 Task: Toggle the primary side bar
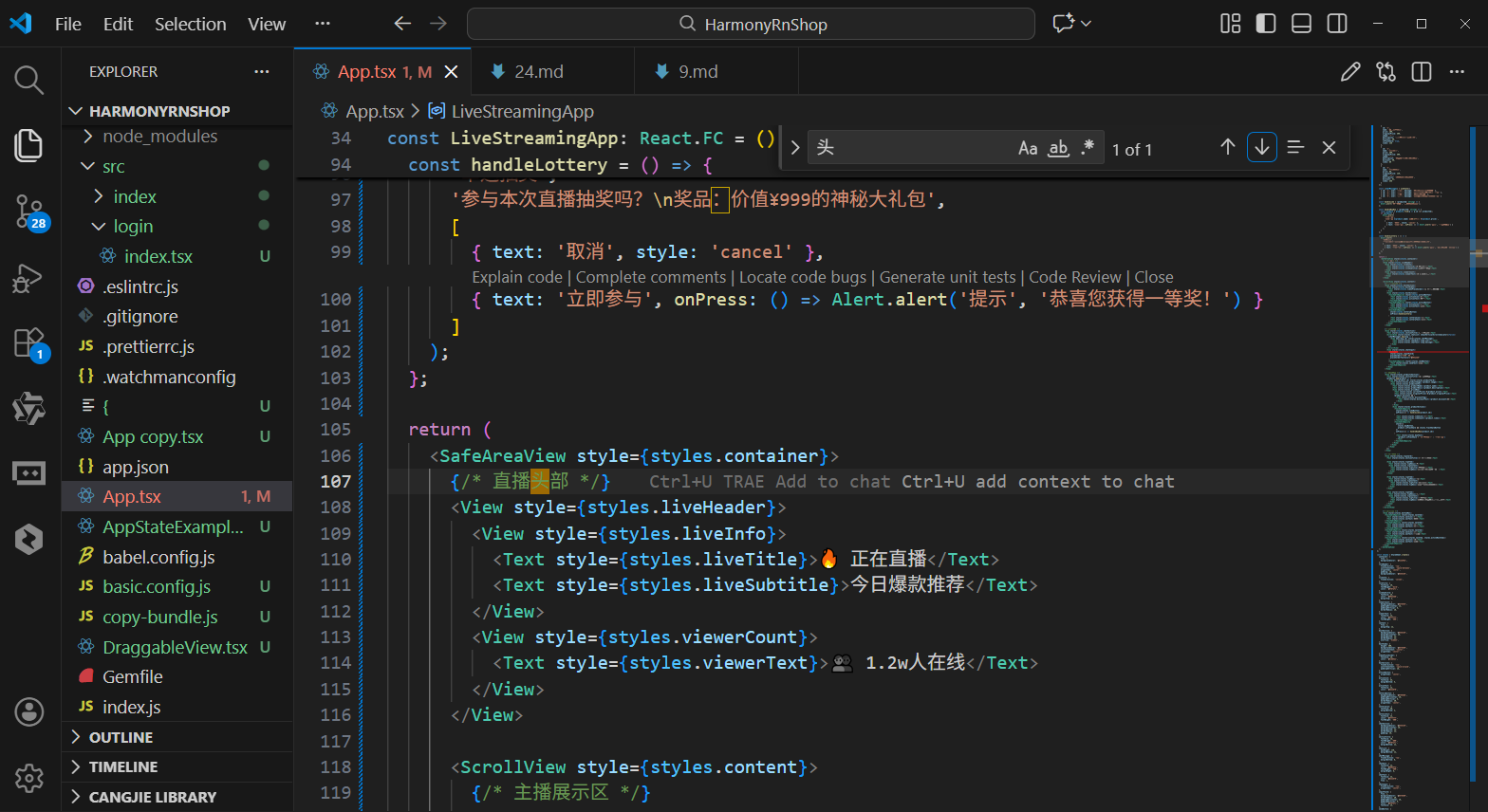coord(1266,24)
